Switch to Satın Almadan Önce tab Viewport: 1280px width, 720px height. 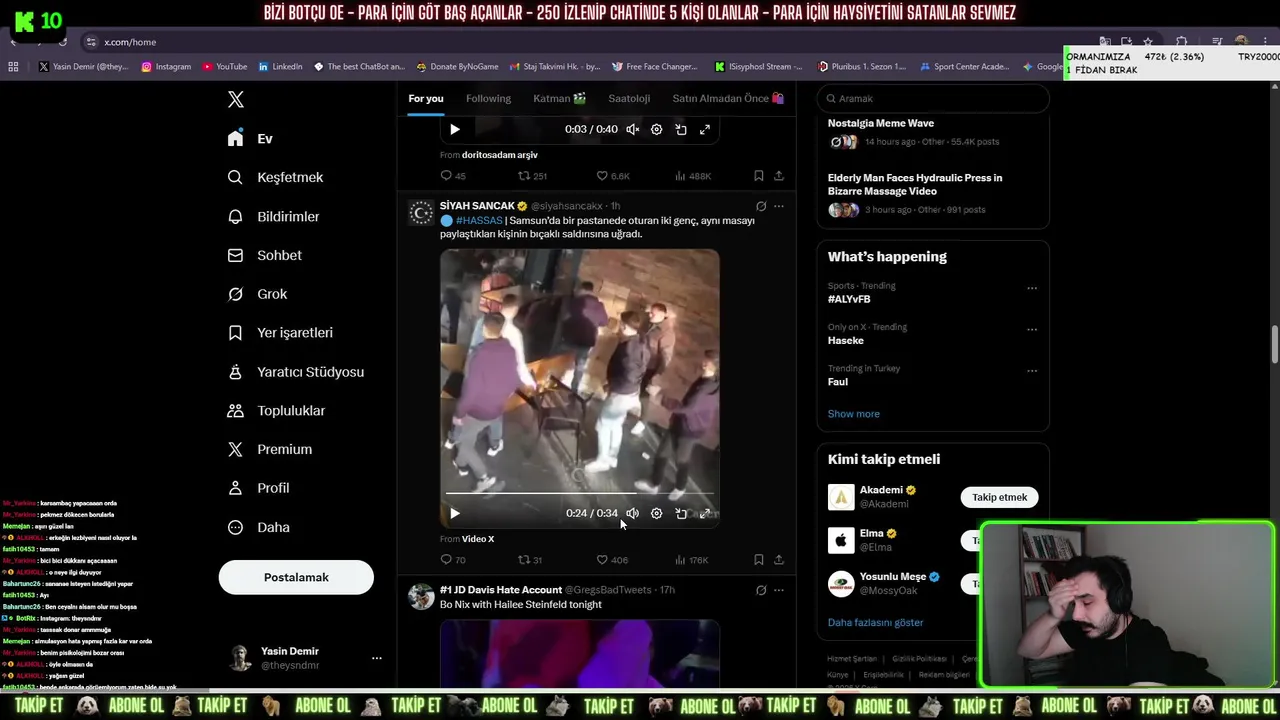pyautogui.click(x=728, y=98)
